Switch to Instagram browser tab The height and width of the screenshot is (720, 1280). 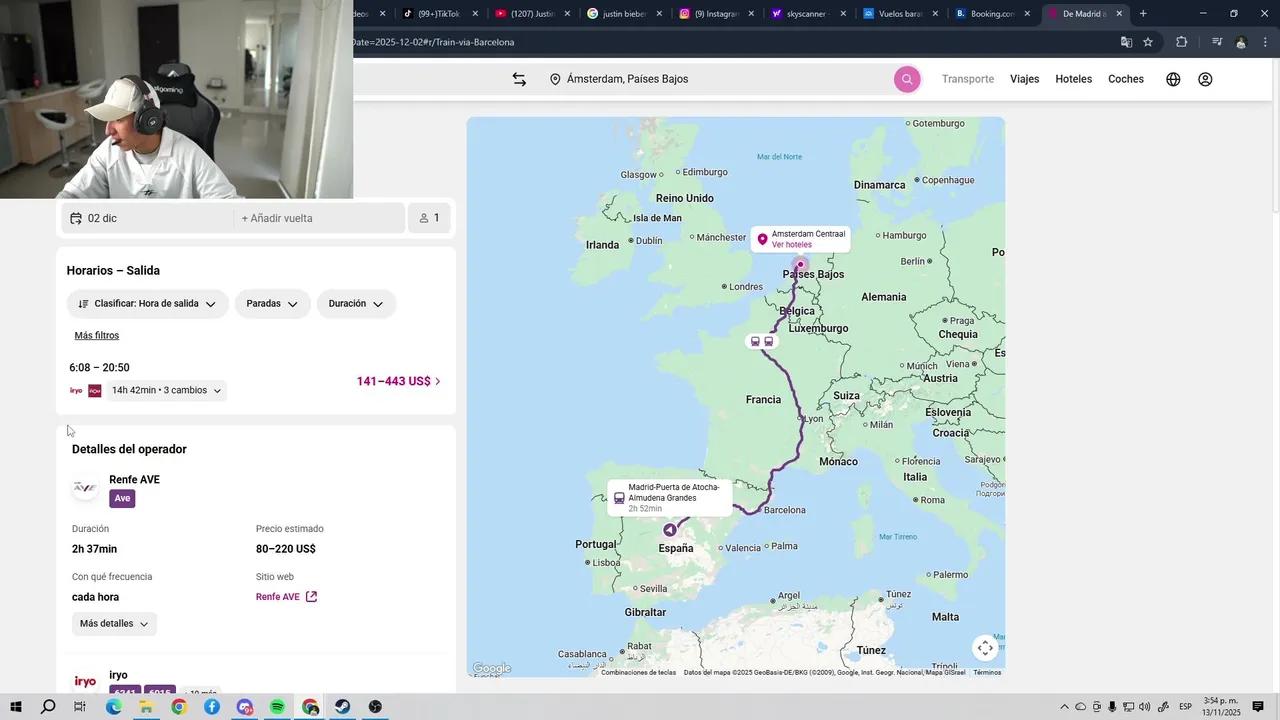tap(714, 14)
